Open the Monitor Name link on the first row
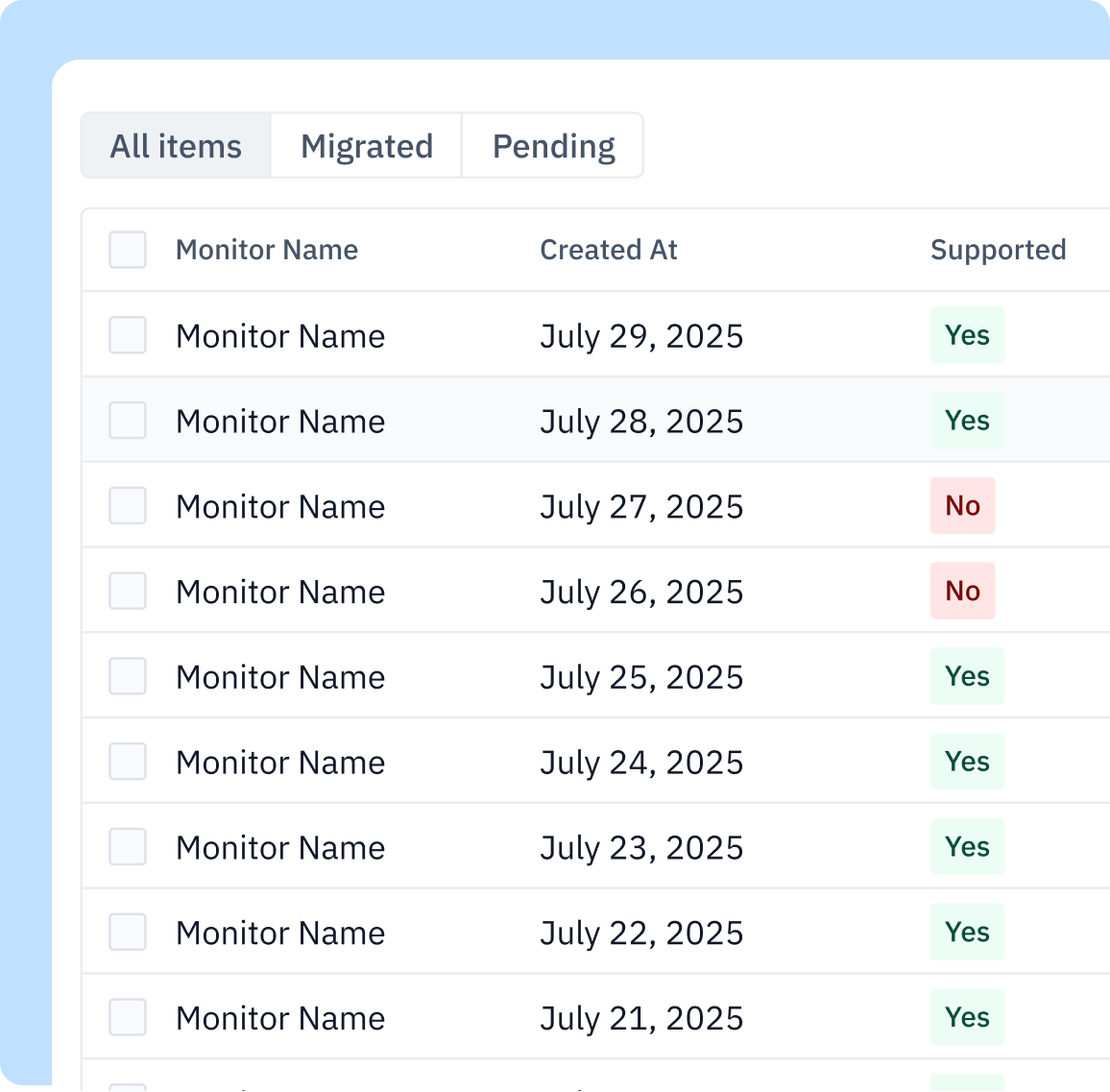The width and height of the screenshot is (1110, 1092). point(279,335)
